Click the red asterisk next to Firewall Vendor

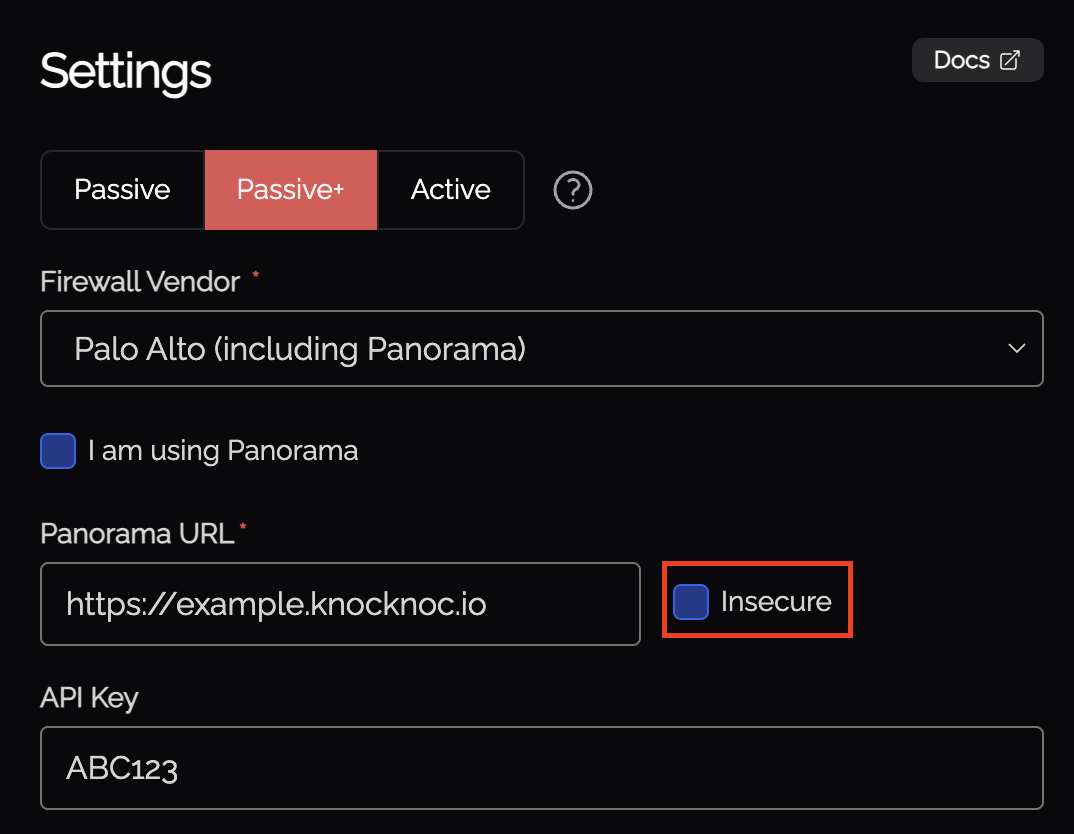point(254,274)
